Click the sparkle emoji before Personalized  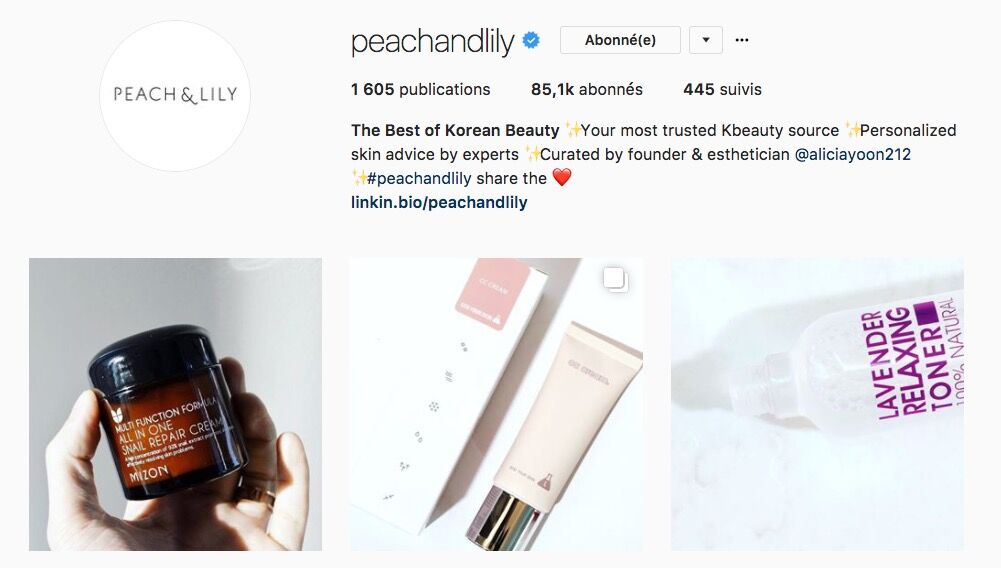(x=850, y=130)
